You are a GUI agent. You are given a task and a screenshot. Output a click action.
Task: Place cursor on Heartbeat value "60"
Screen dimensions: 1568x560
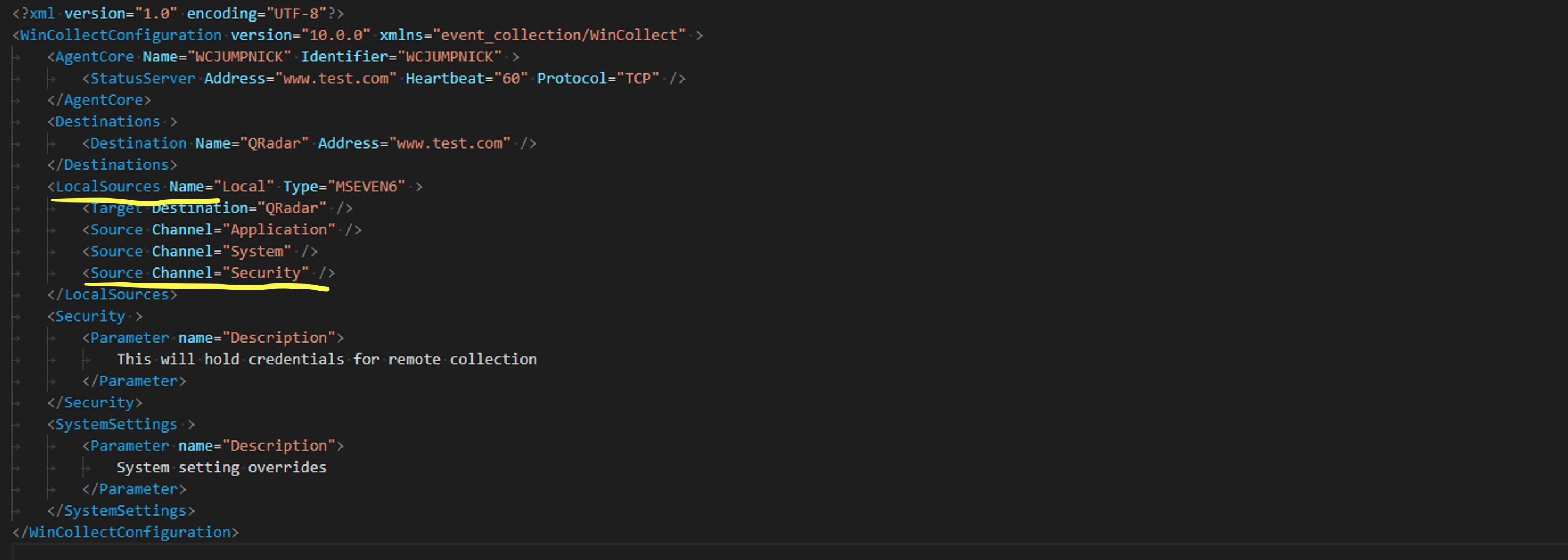[511, 79]
